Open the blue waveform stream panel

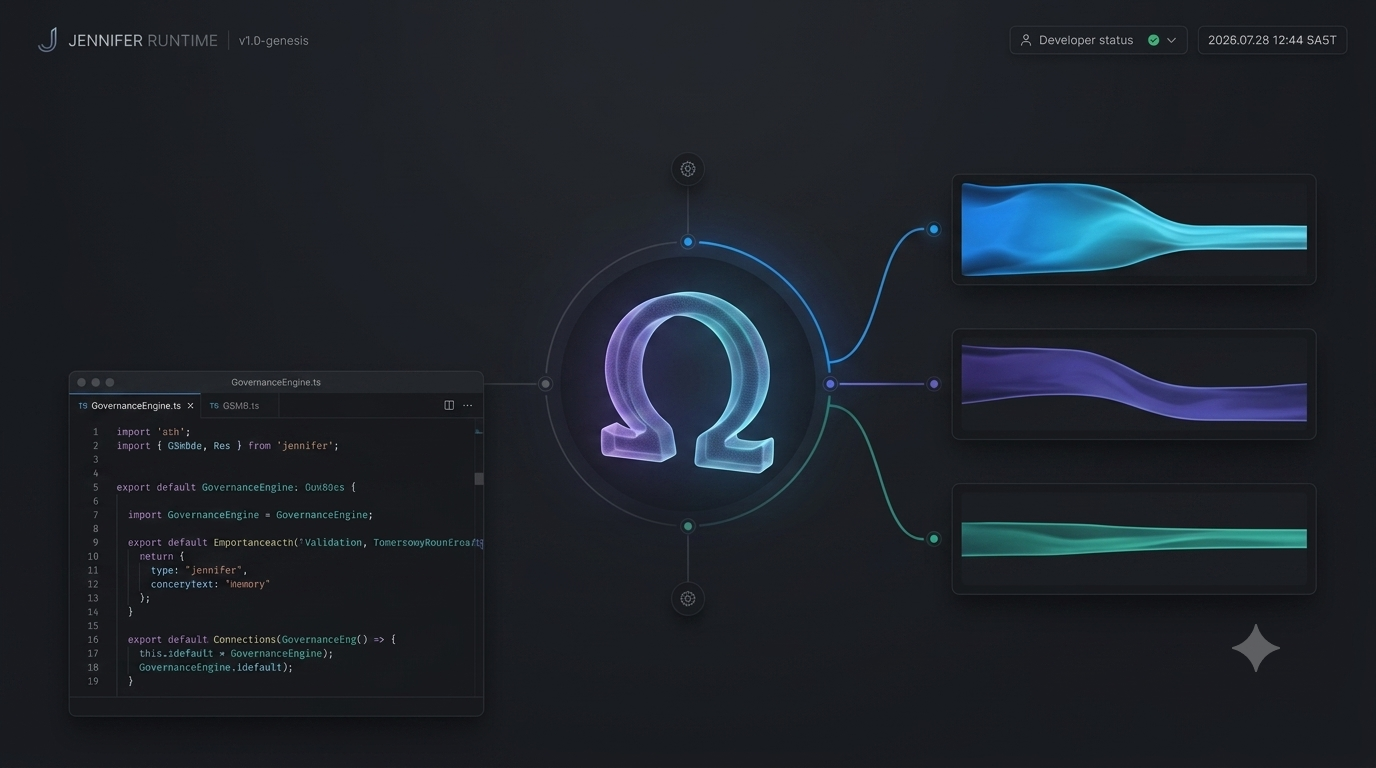(x=1134, y=230)
